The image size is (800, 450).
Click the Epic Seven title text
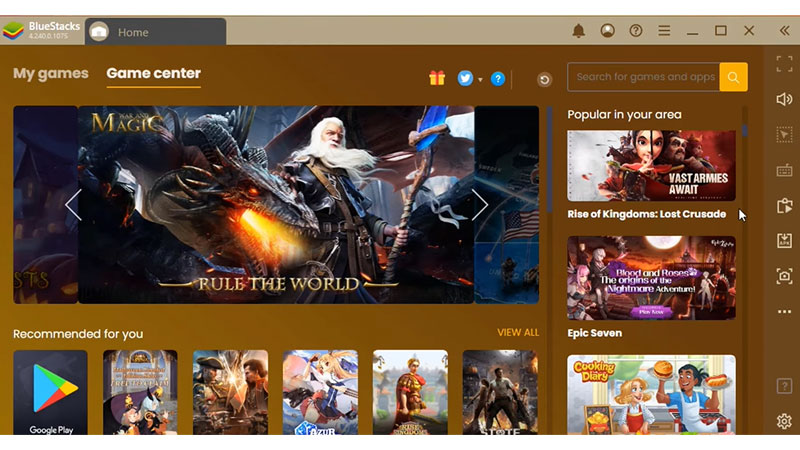tap(594, 333)
